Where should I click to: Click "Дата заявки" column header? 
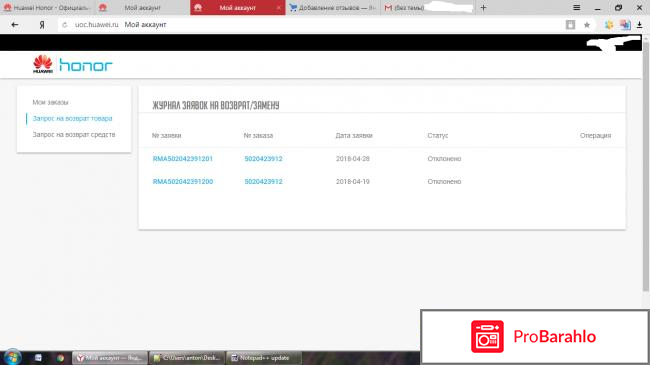[x=354, y=135]
